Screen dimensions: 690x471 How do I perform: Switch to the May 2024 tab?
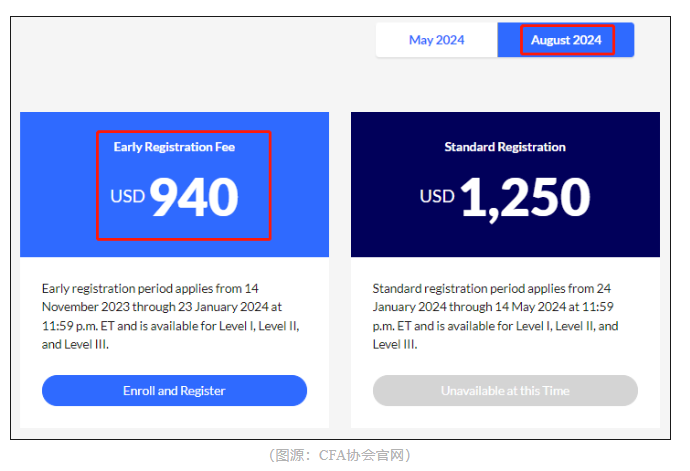(x=436, y=40)
